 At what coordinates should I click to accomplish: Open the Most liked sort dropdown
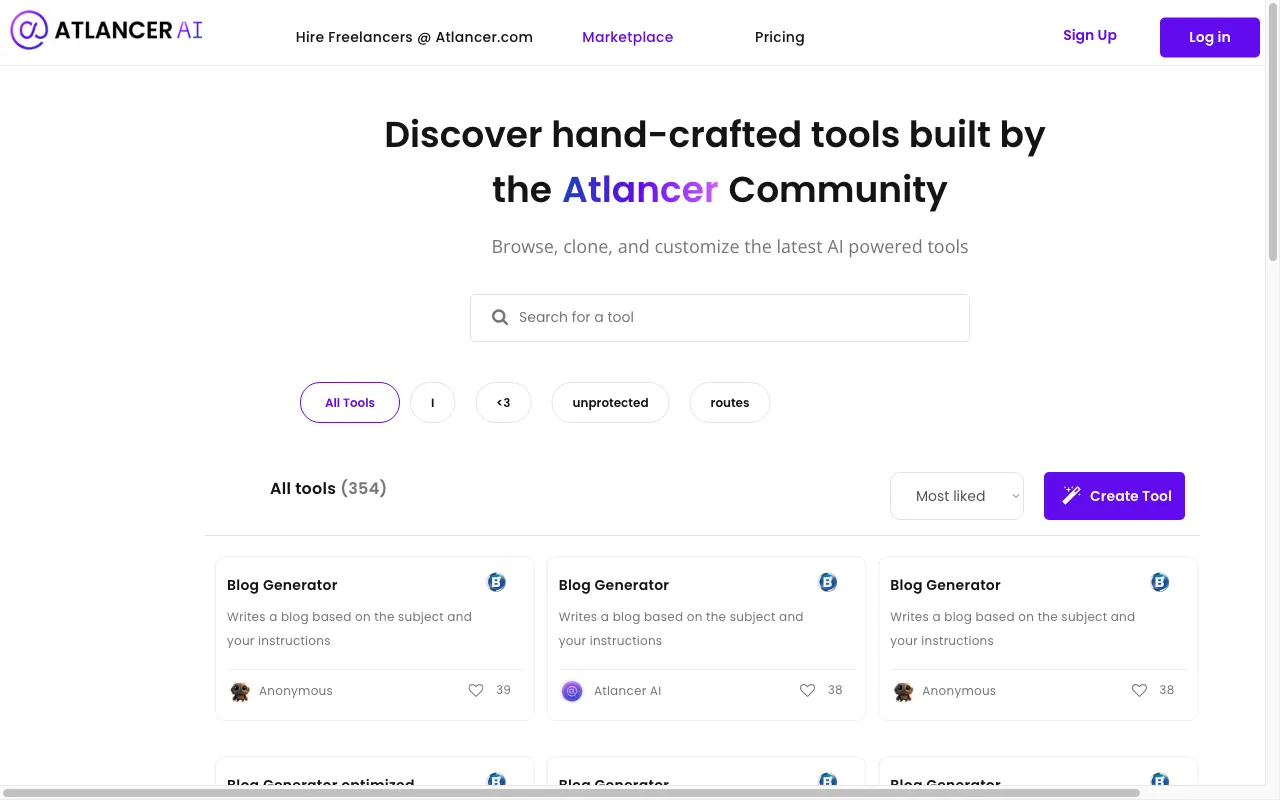(x=957, y=496)
